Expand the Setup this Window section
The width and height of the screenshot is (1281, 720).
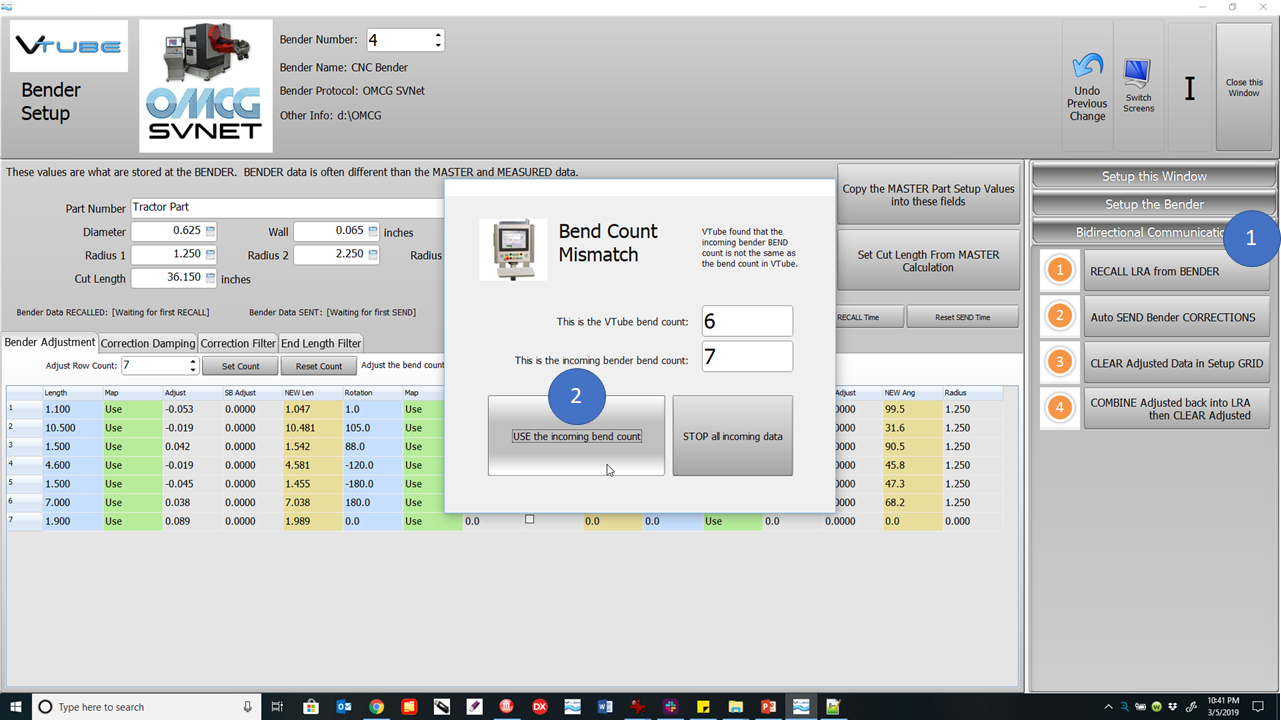coord(1154,176)
